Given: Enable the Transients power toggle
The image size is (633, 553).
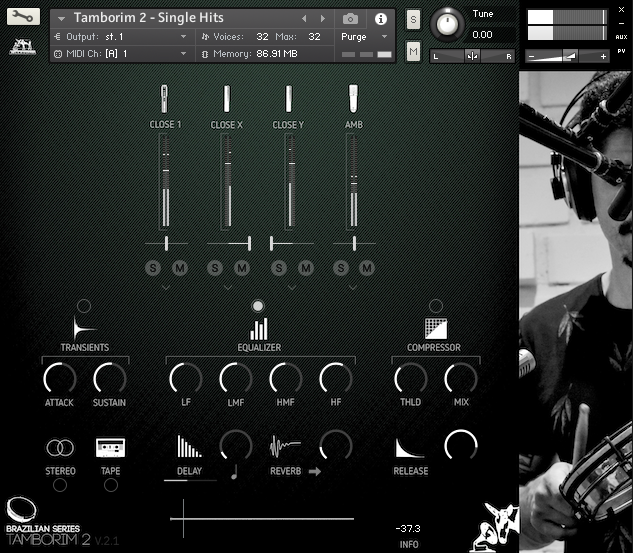Looking at the screenshot, I should [84, 306].
